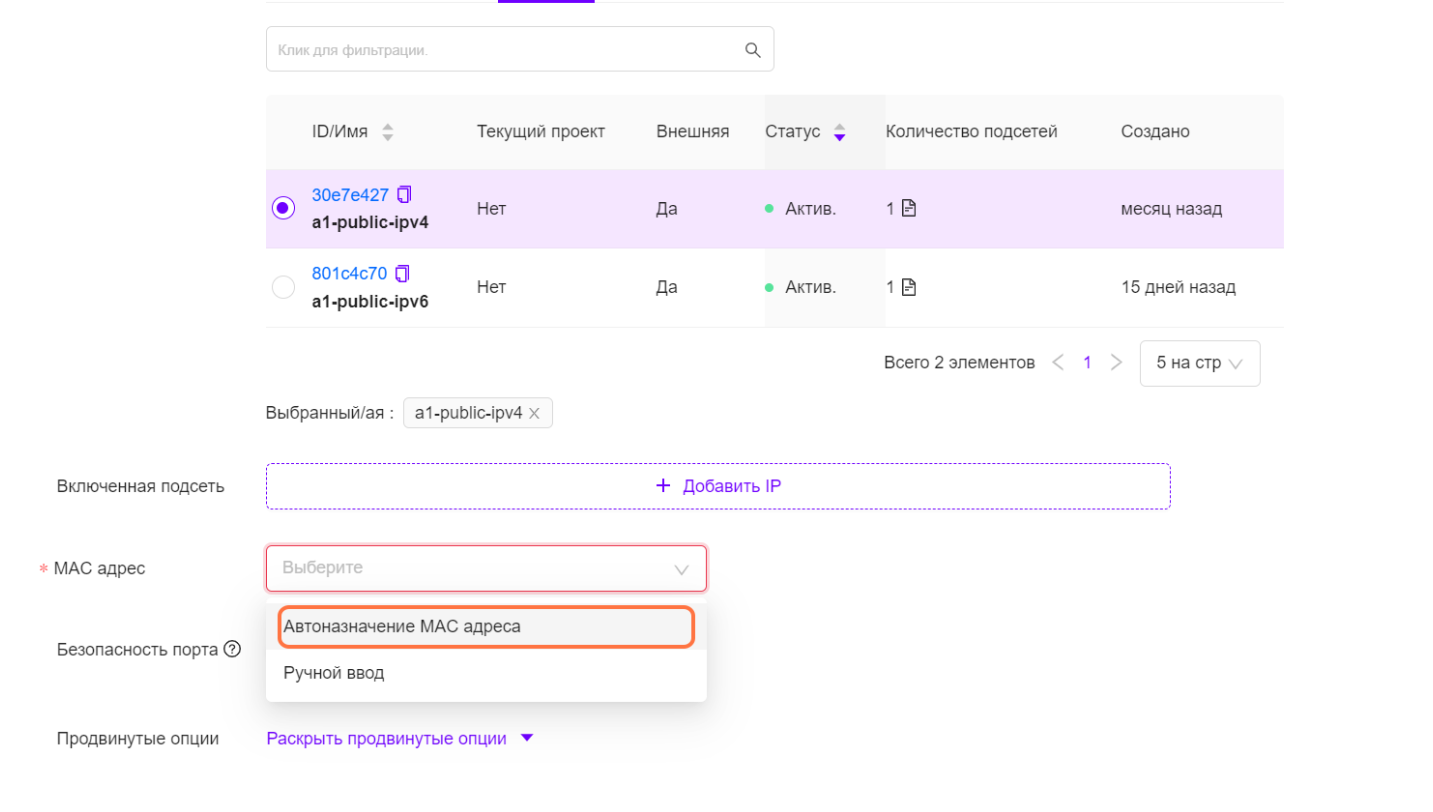Click Актив. status of a1-public-ipv4 row
Image resolution: width=1433 pixels, height=812 pixels.
[801, 209]
